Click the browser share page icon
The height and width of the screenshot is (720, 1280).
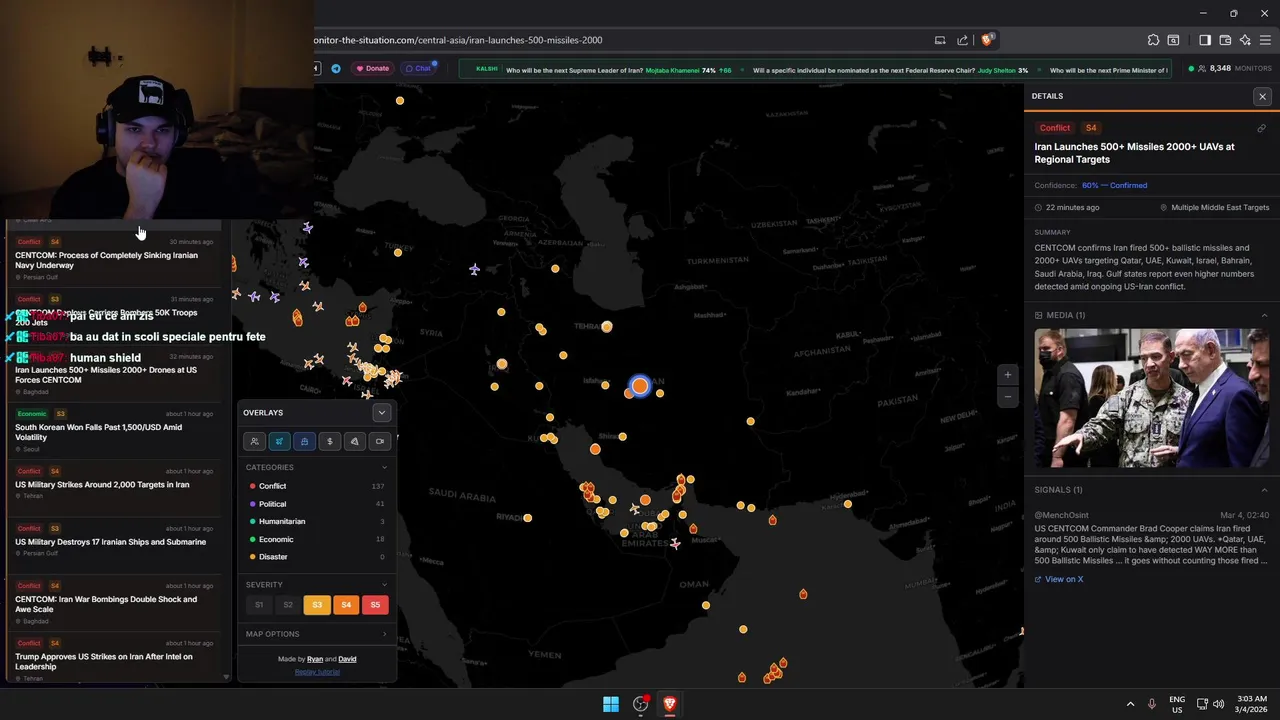[x=962, y=40]
